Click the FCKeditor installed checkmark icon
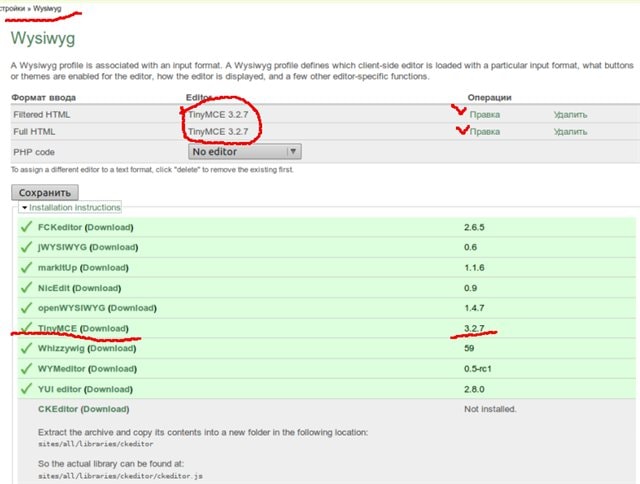 pyautogui.click(x=26, y=226)
